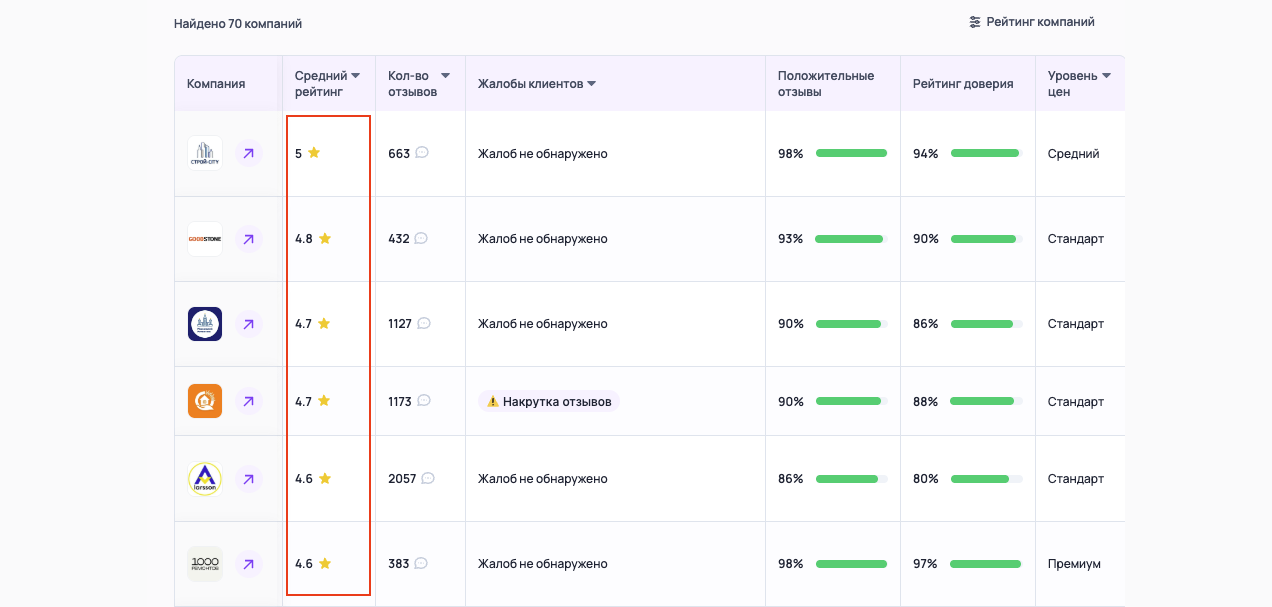
Task: Click the chat icon next to 2057 reviews
Action: 428,477
